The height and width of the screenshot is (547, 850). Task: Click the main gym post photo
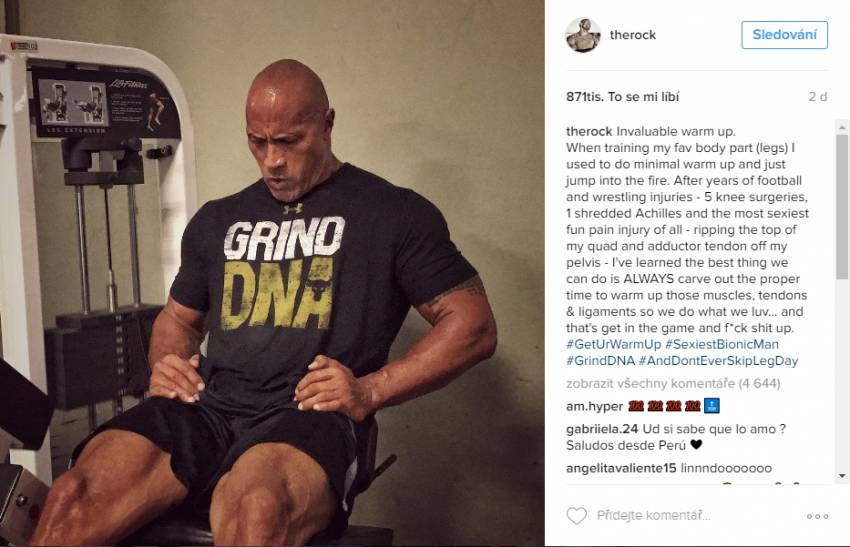tap(272, 273)
